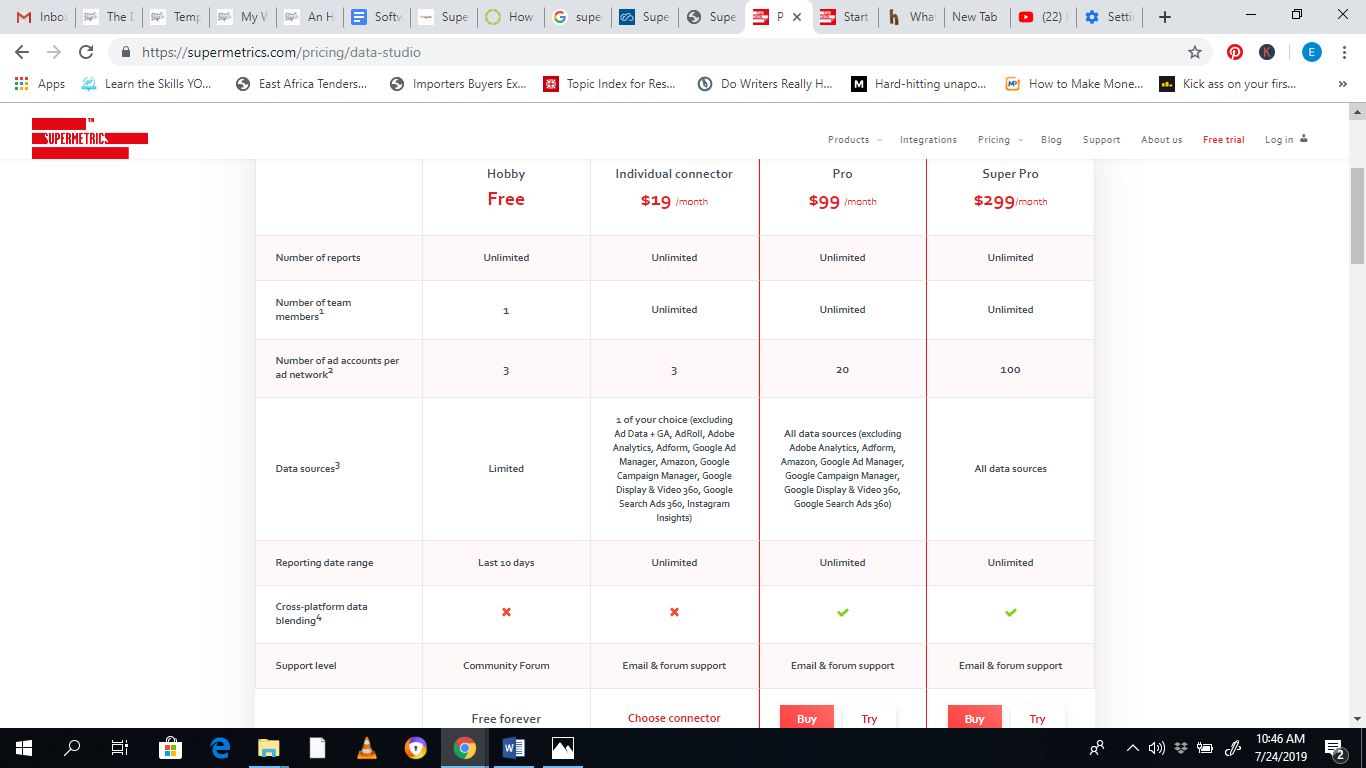
Task: Show more bookmarks with the overflow chevron
Action: click(x=1342, y=84)
